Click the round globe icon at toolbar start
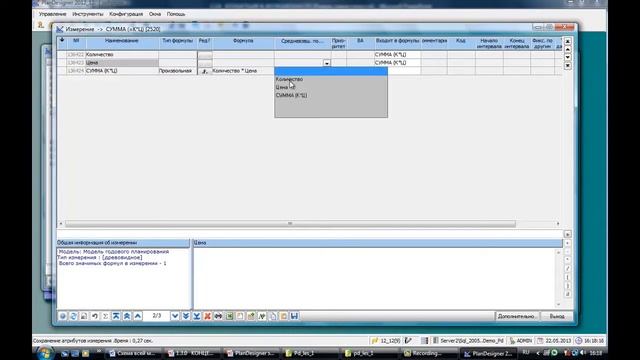 tap(62, 316)
